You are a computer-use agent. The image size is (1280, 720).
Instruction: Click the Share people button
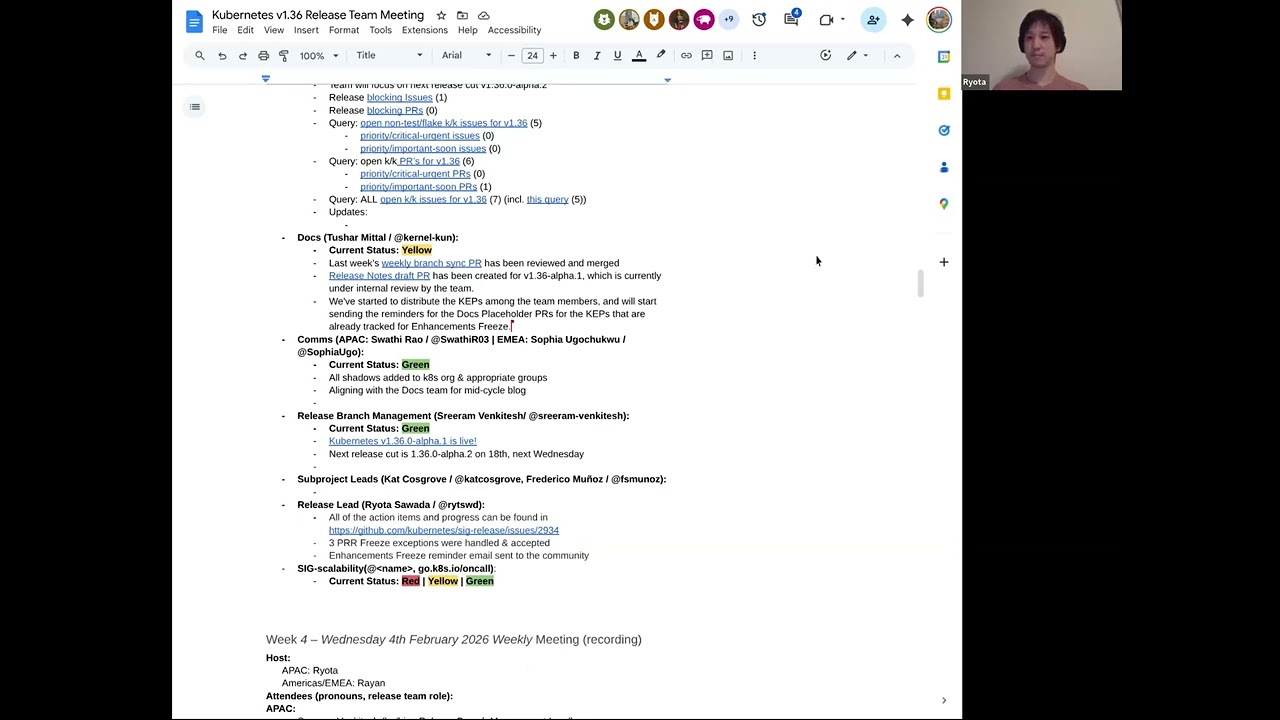click(873, 19)
